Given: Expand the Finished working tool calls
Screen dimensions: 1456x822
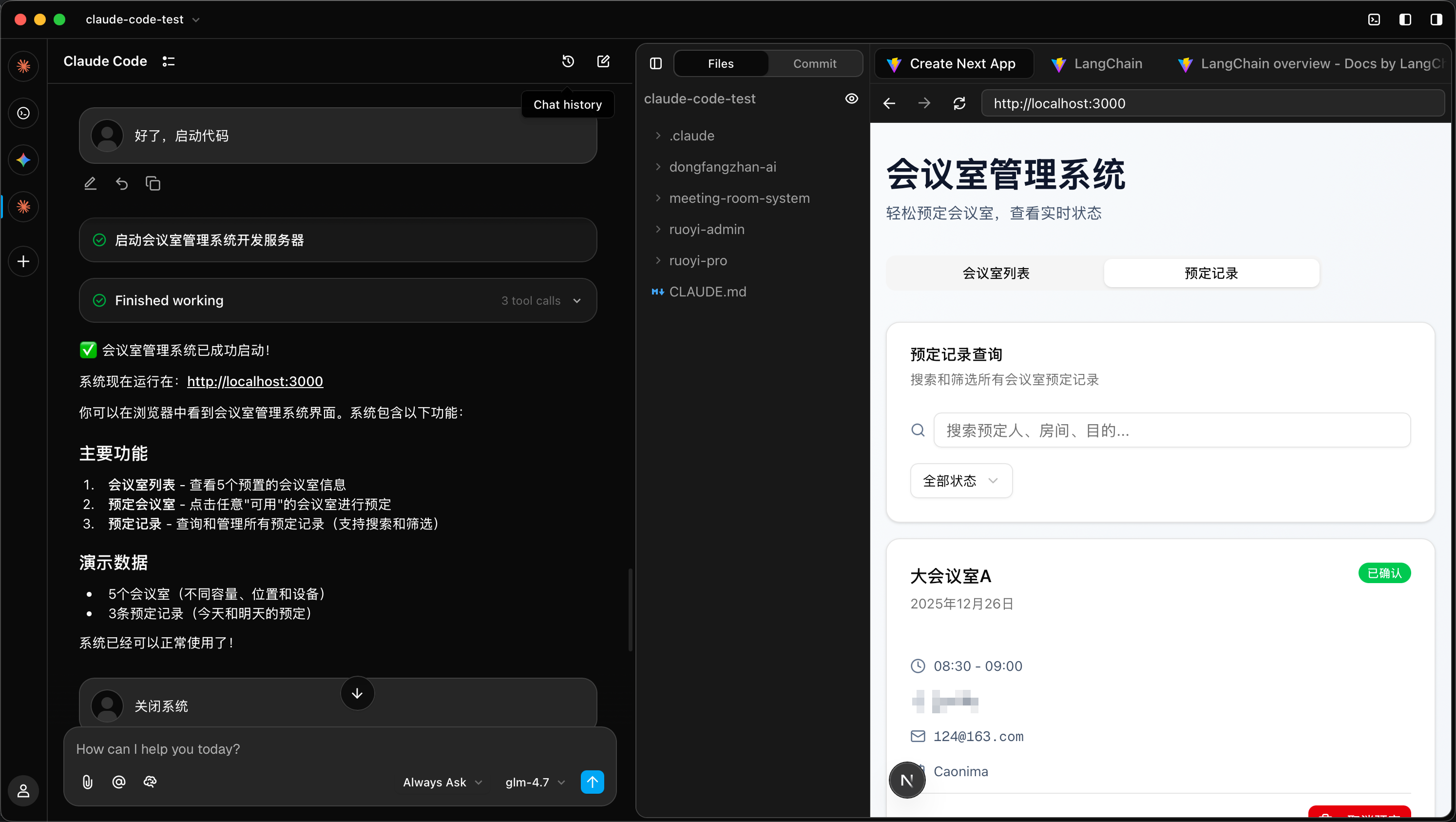Looking at the screenshot, I should [576, 301].
